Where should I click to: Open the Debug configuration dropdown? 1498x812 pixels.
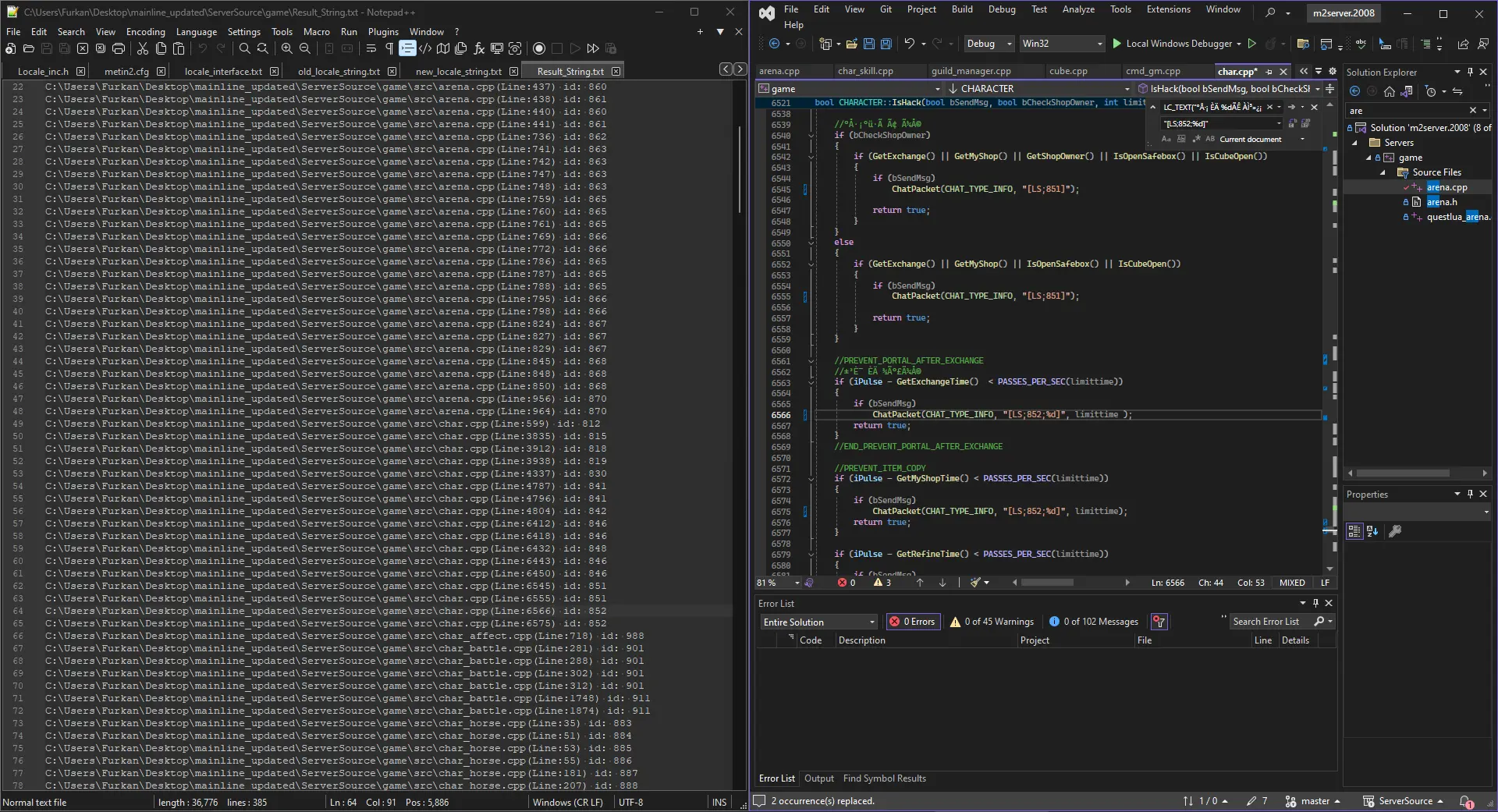click(989, 44)
